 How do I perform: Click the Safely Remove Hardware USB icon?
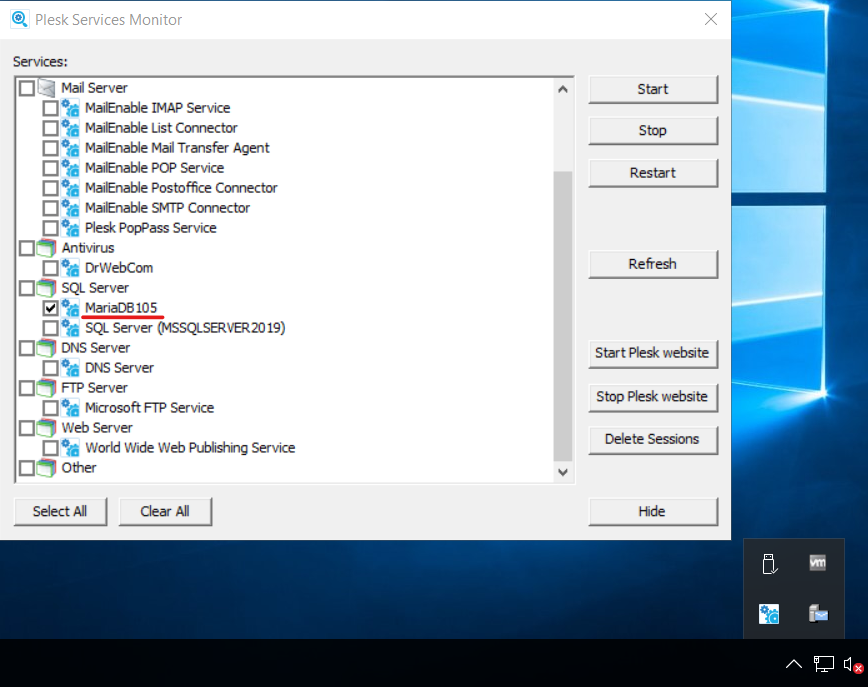point(769,564)
